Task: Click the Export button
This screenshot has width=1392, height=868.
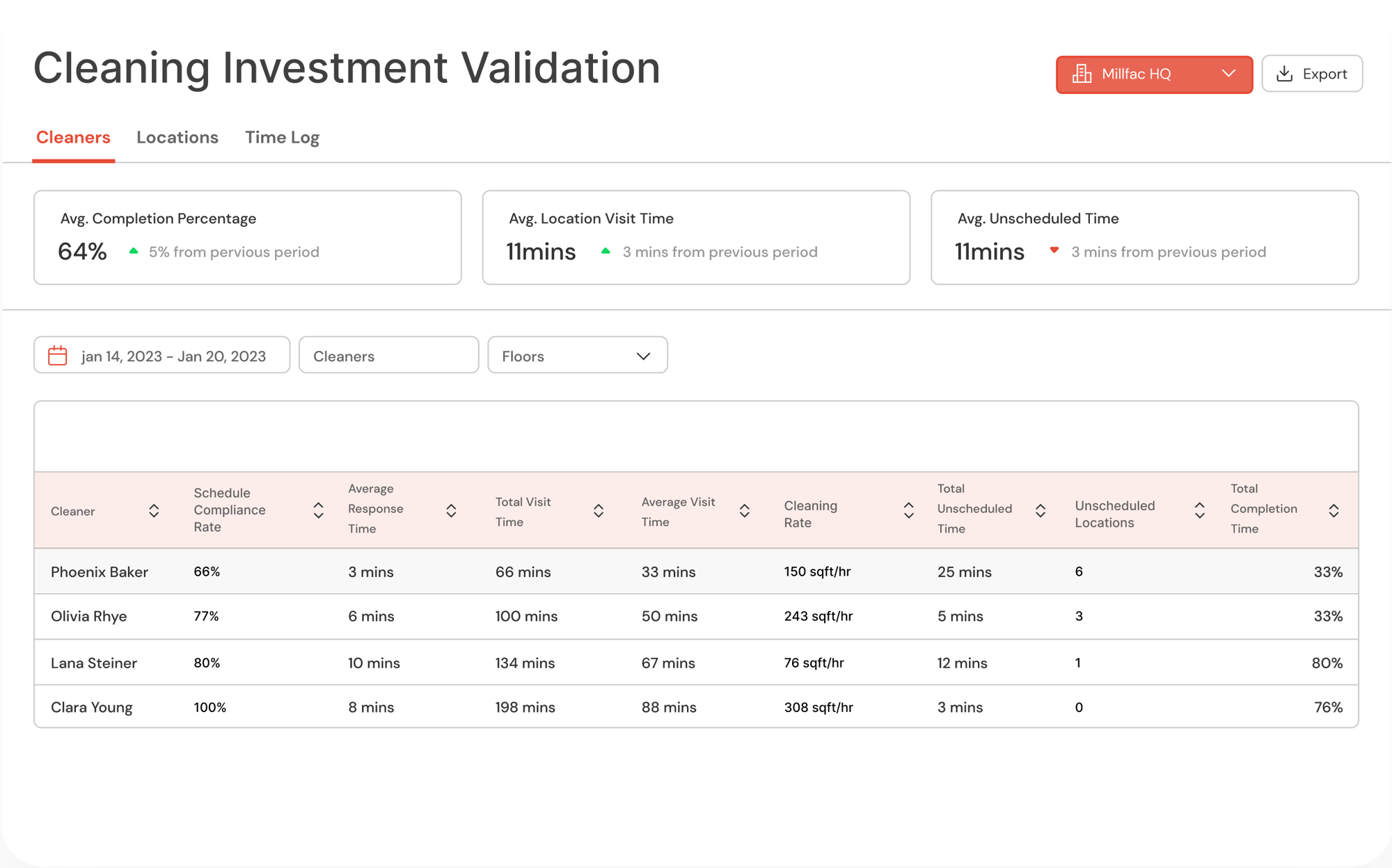Action: 1312,74
